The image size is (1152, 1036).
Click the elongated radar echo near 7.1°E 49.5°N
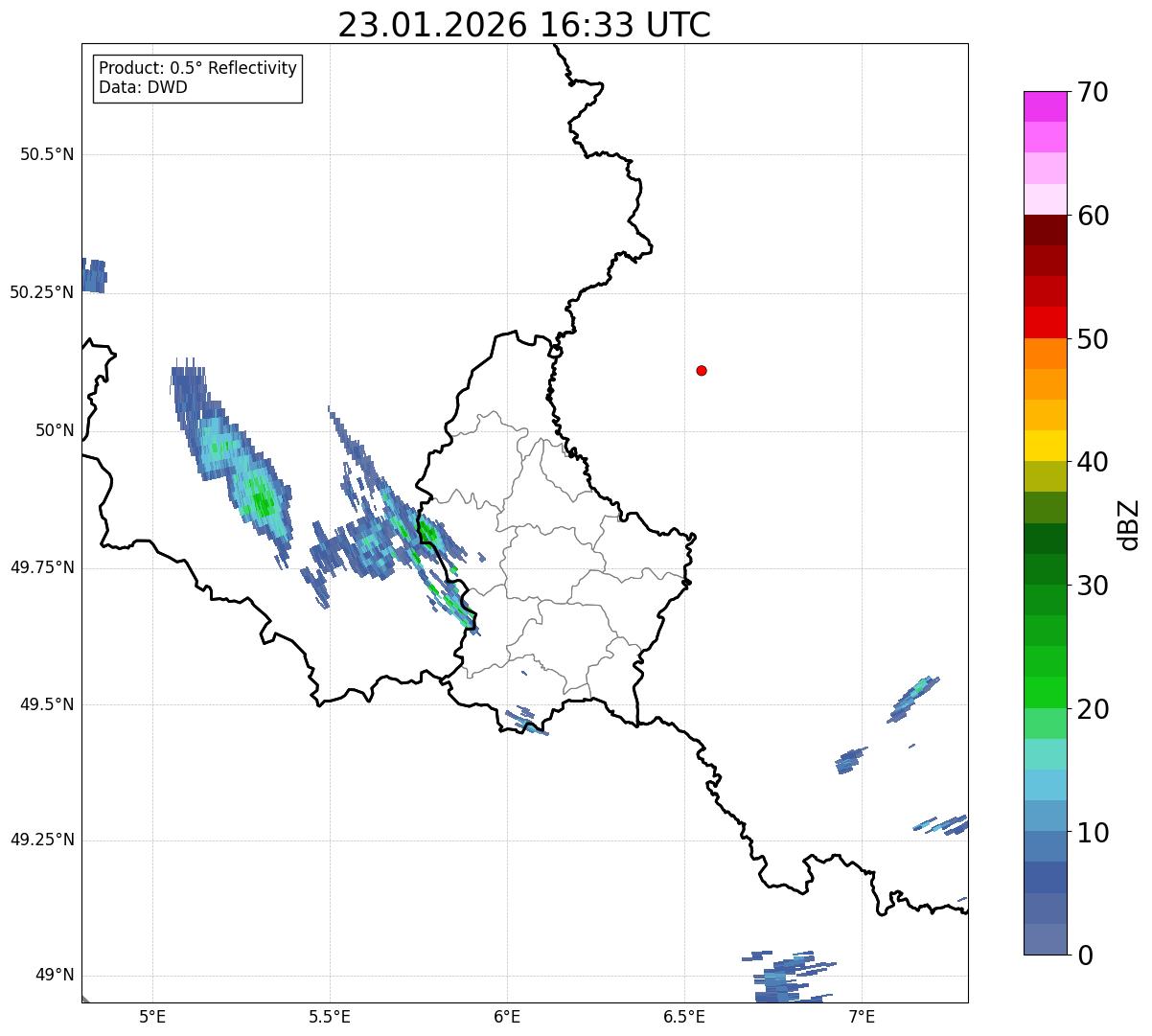(x=913, y=699)
